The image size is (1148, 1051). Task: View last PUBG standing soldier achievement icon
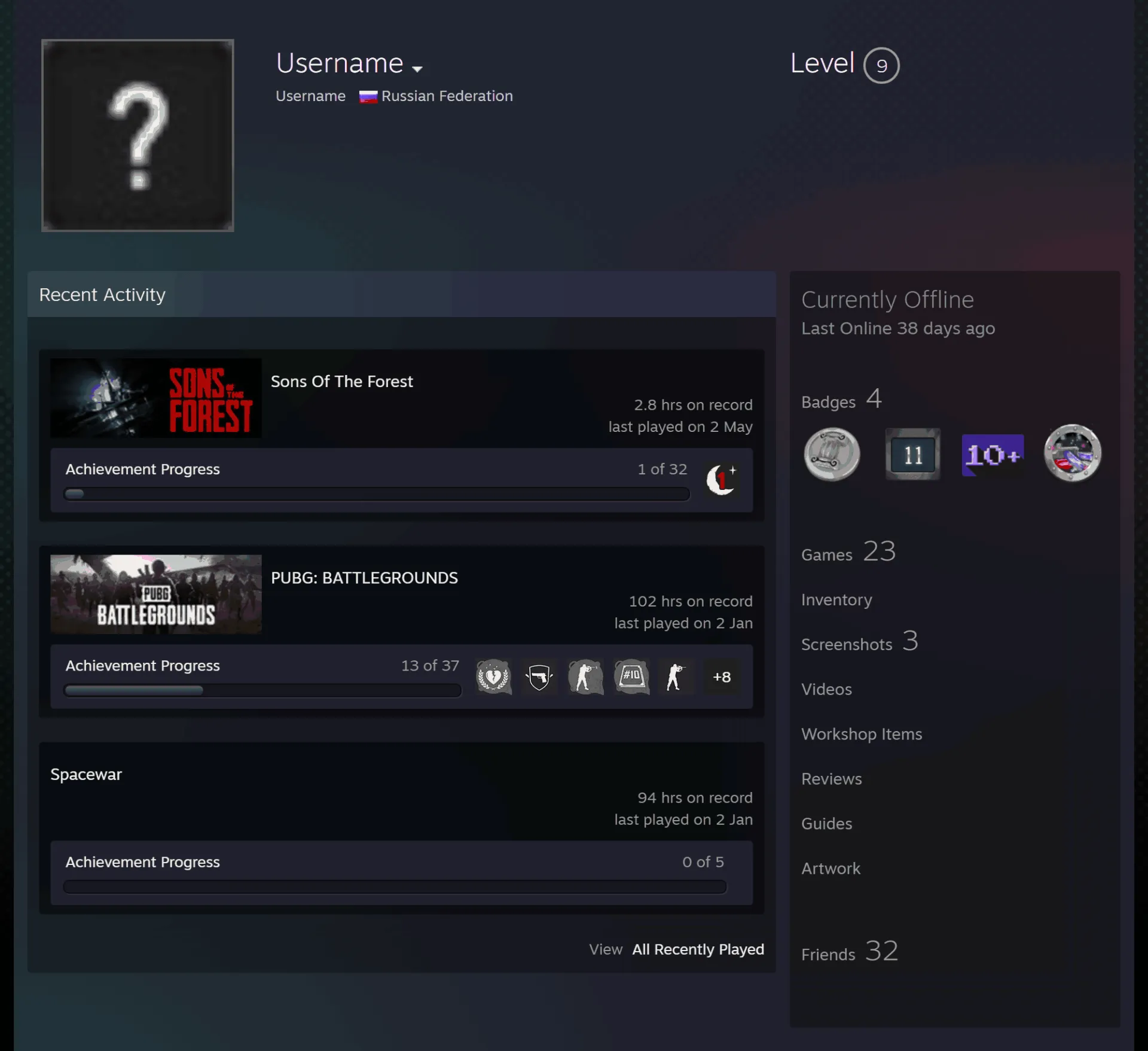point(676,677)
